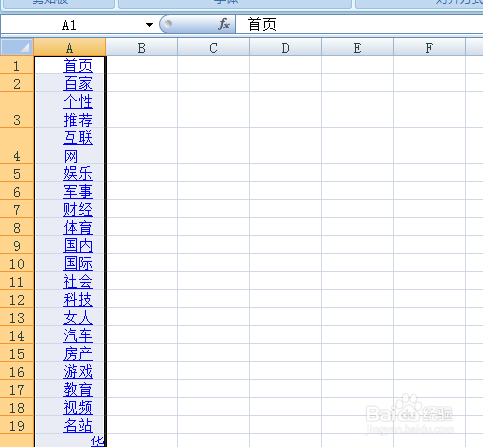The image size is (483, 447).
Task: Select row 10 header
Action: [17, 263]
